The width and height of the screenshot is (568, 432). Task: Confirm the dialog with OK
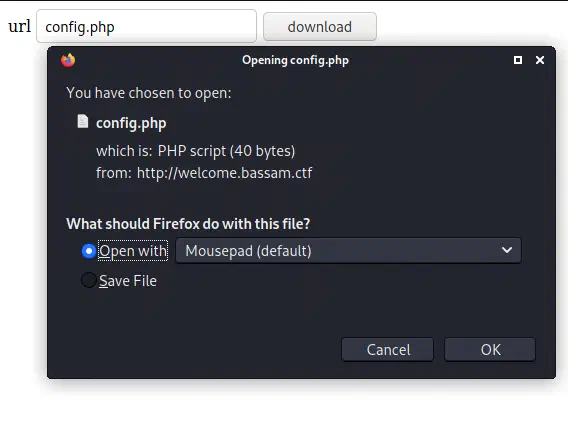point(490,349)
